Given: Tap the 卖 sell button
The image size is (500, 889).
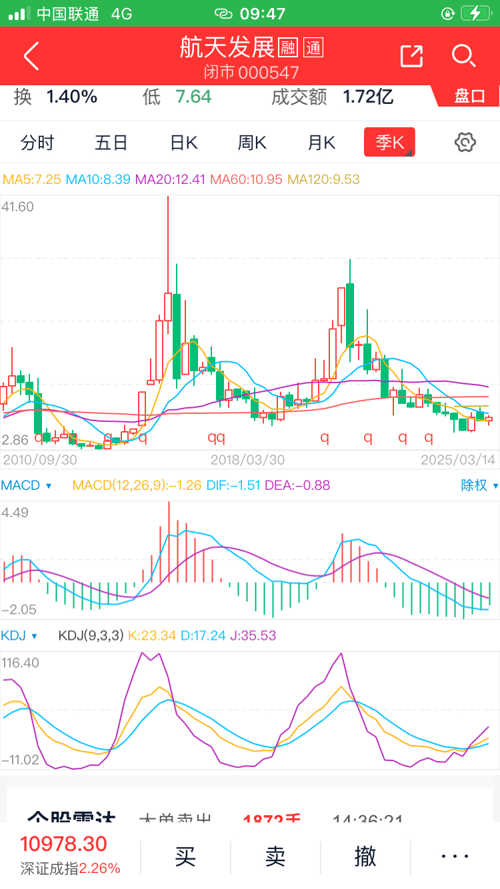Looking at the screenshot, I should coord(275,856).
